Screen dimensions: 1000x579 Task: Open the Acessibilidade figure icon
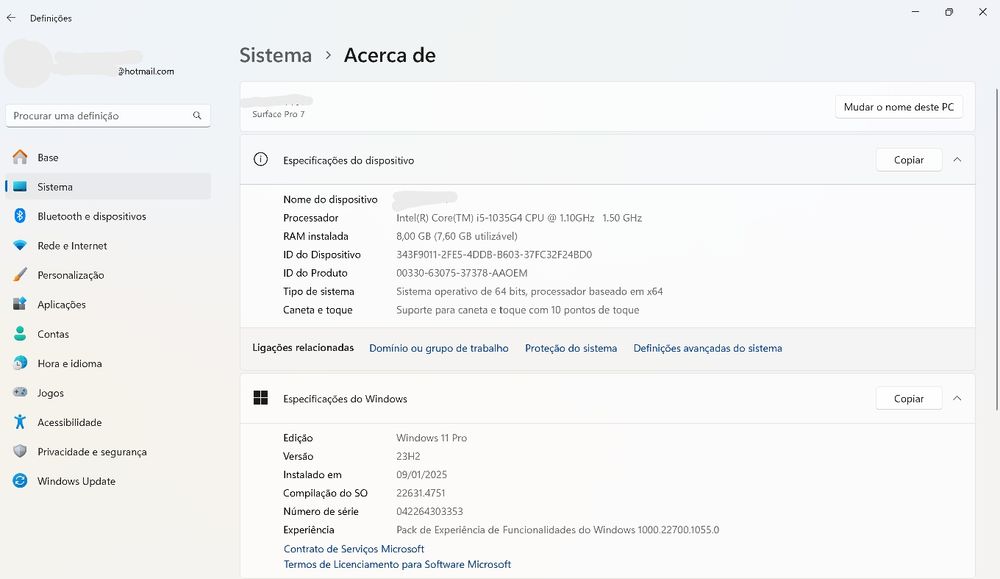click(x=20, y=421)
